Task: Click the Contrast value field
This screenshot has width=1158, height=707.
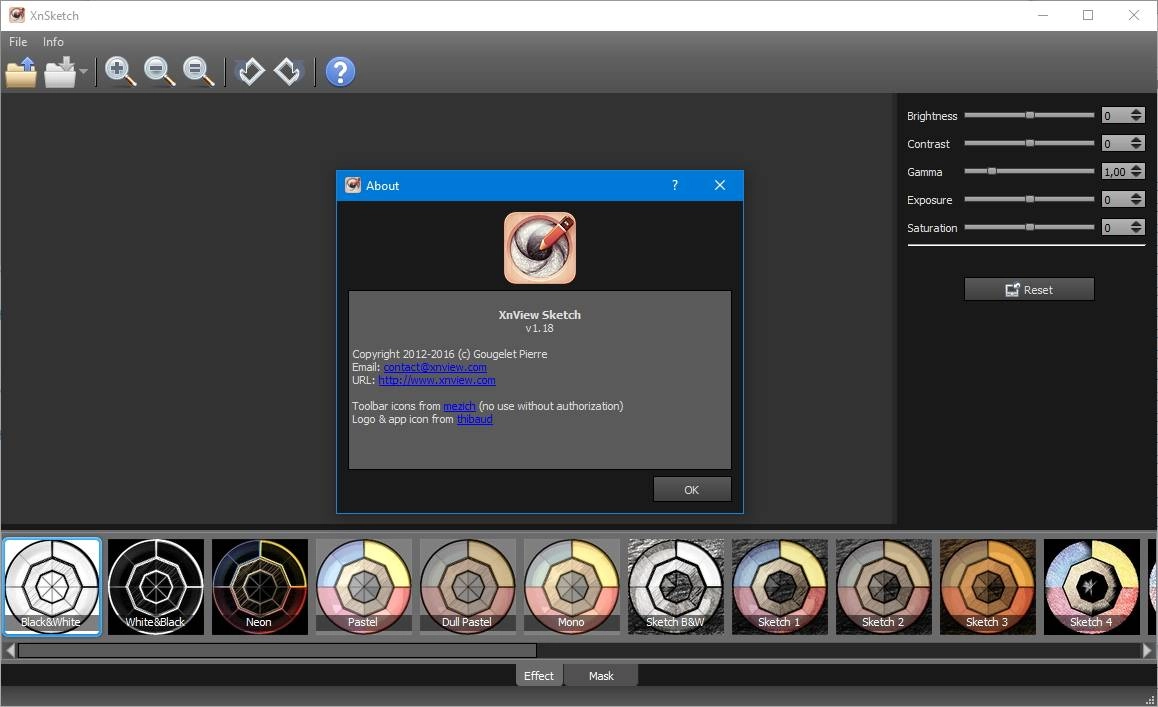Action: [x=1115, y=143]
